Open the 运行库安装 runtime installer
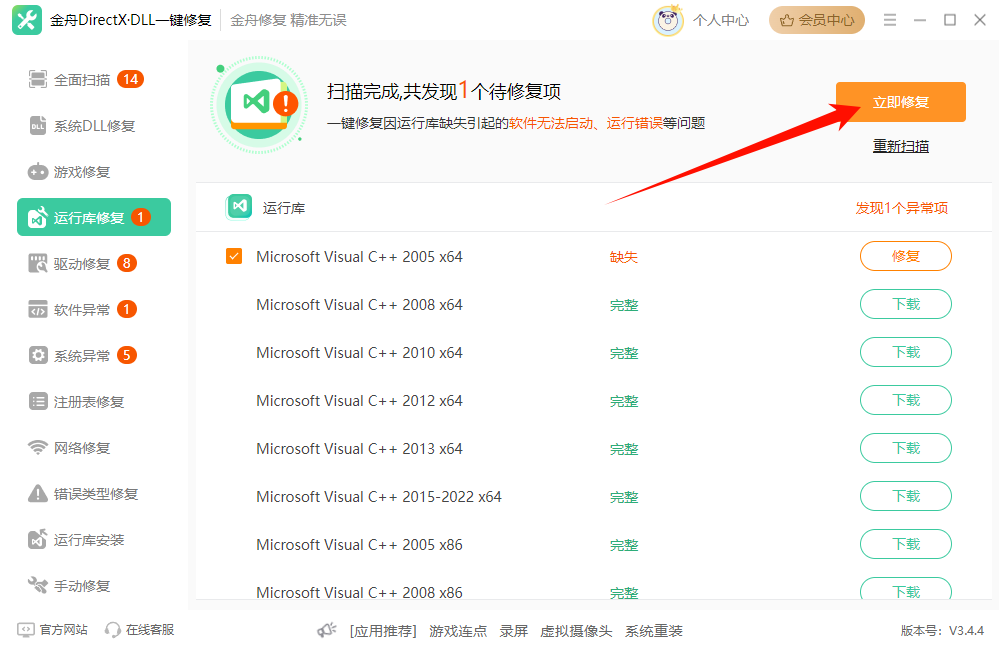The image size is (999, 650). [x=86, y=539]
